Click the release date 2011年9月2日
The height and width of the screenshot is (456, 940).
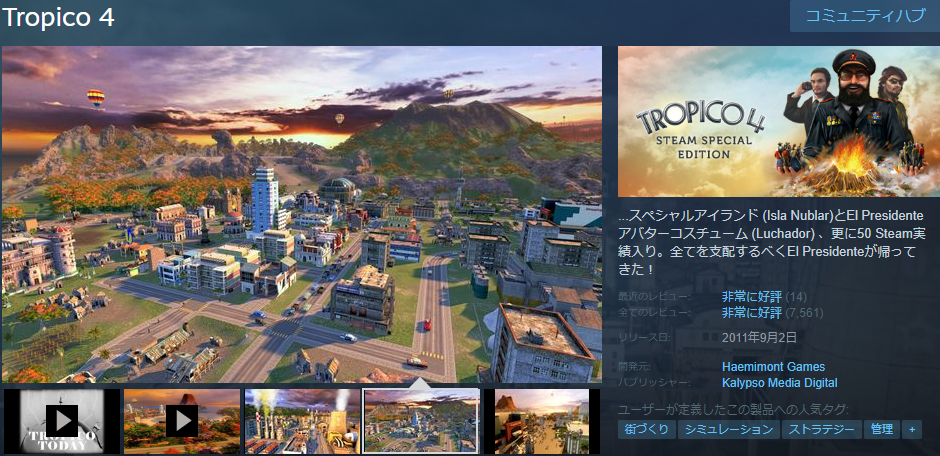click(759, 337)
